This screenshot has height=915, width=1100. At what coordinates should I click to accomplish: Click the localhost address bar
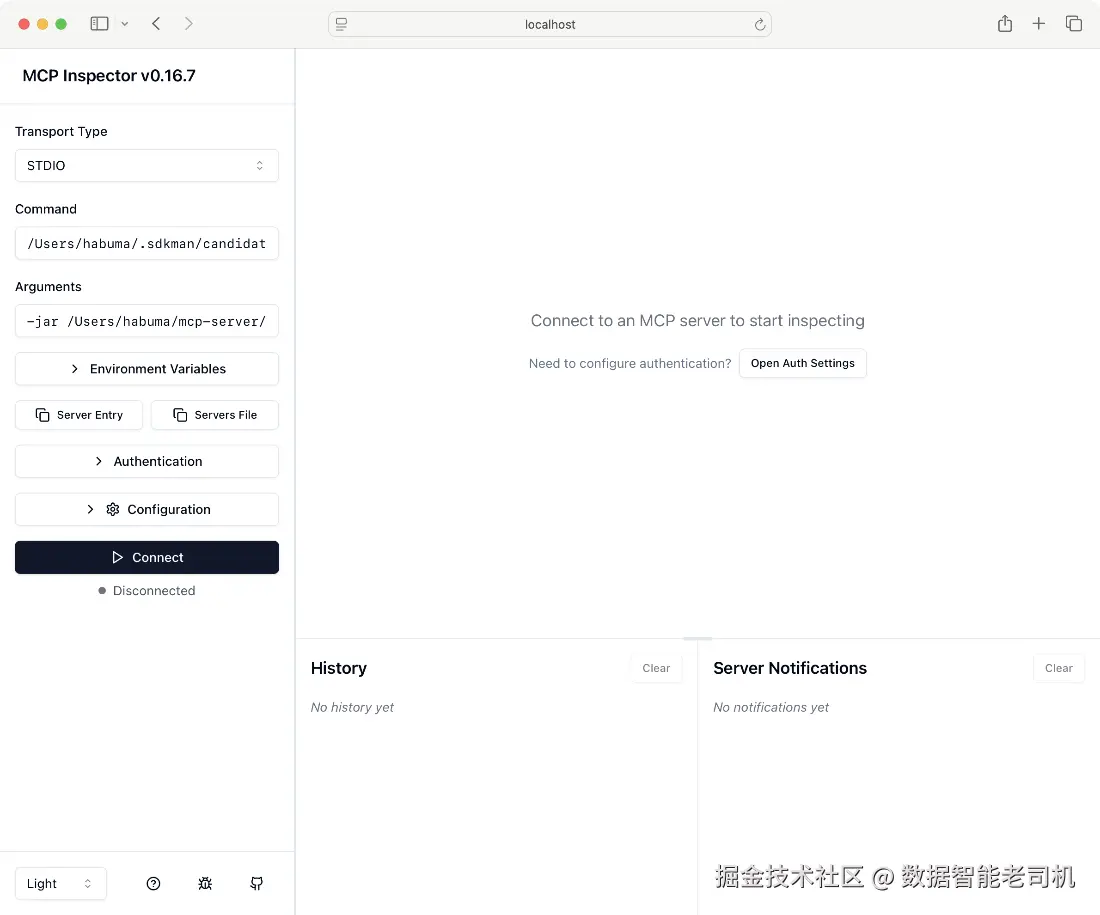click(x=550, y=25)
